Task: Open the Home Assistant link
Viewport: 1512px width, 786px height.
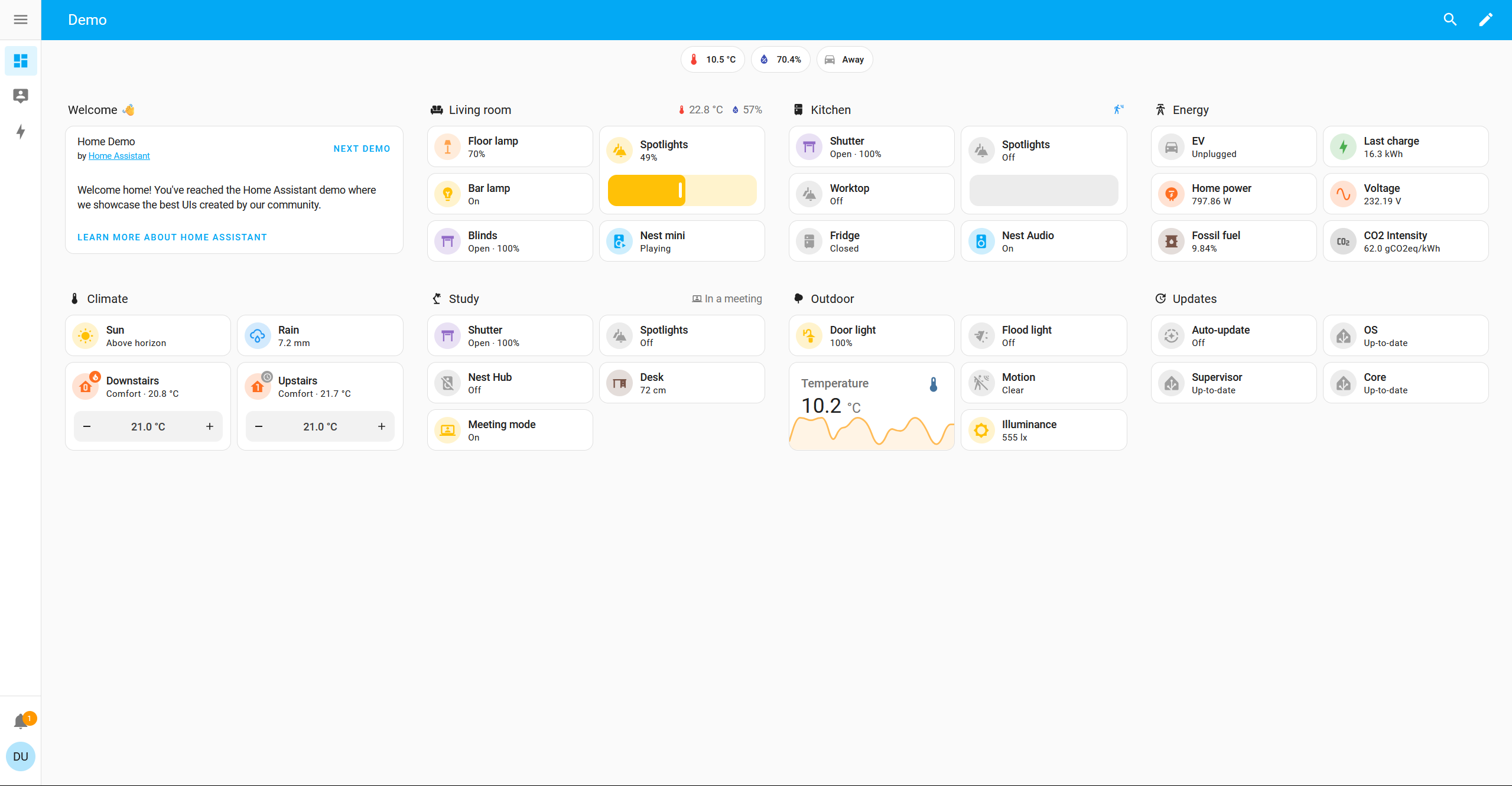Action: (x=119, y=156)
